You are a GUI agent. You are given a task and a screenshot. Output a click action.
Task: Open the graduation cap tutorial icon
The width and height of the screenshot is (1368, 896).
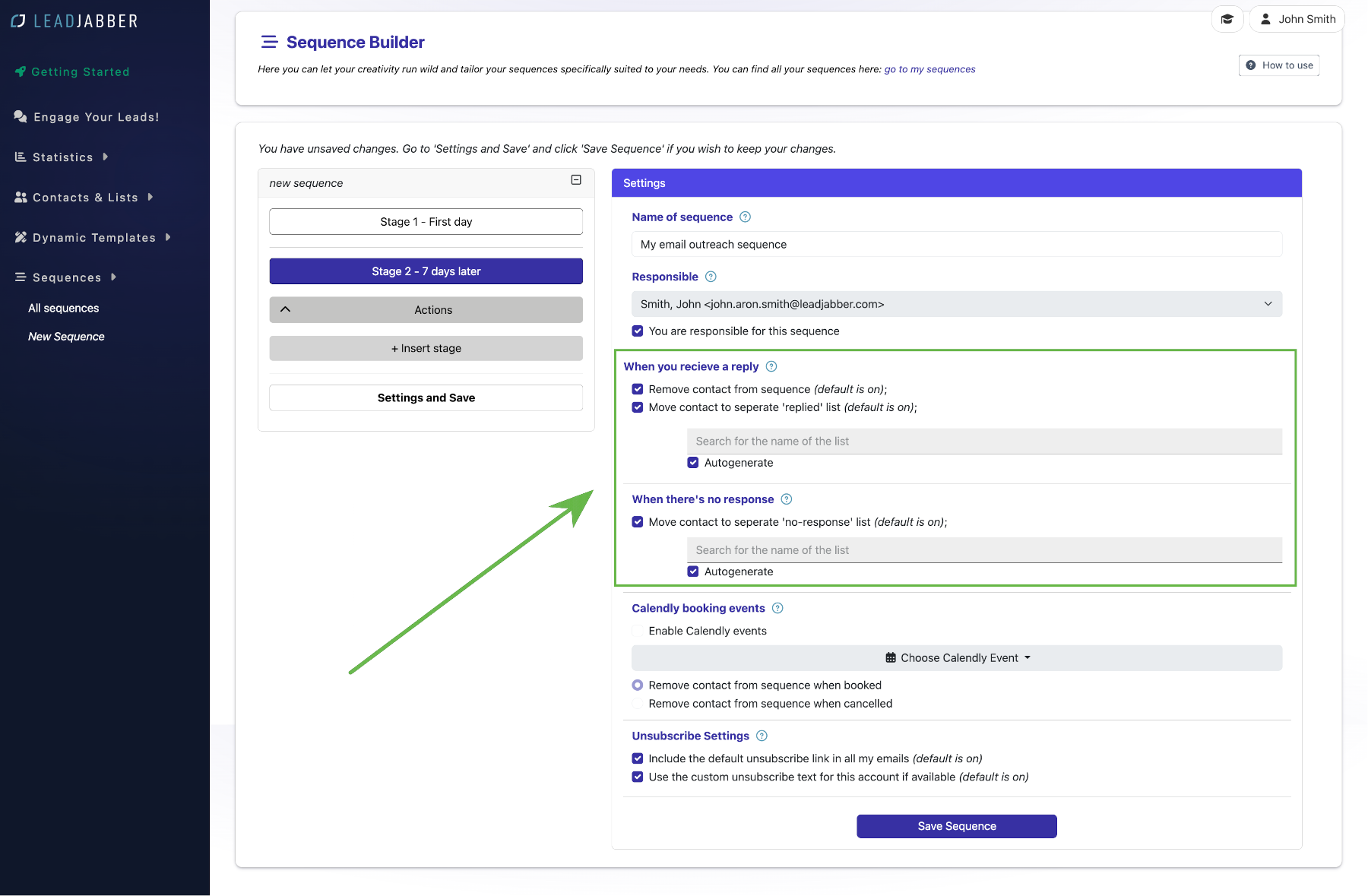[1227, 19]
